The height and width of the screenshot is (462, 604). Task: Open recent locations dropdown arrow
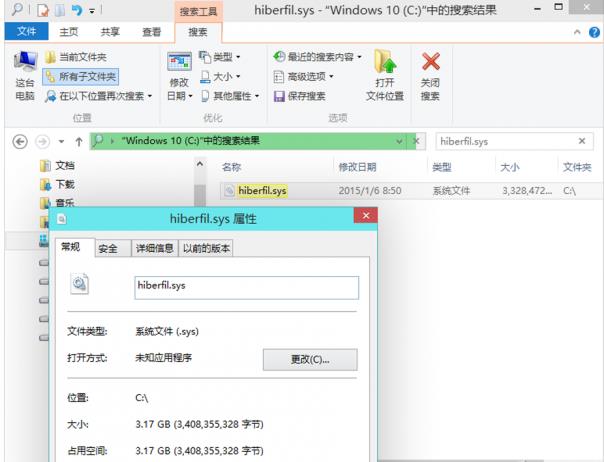point(61,141)
